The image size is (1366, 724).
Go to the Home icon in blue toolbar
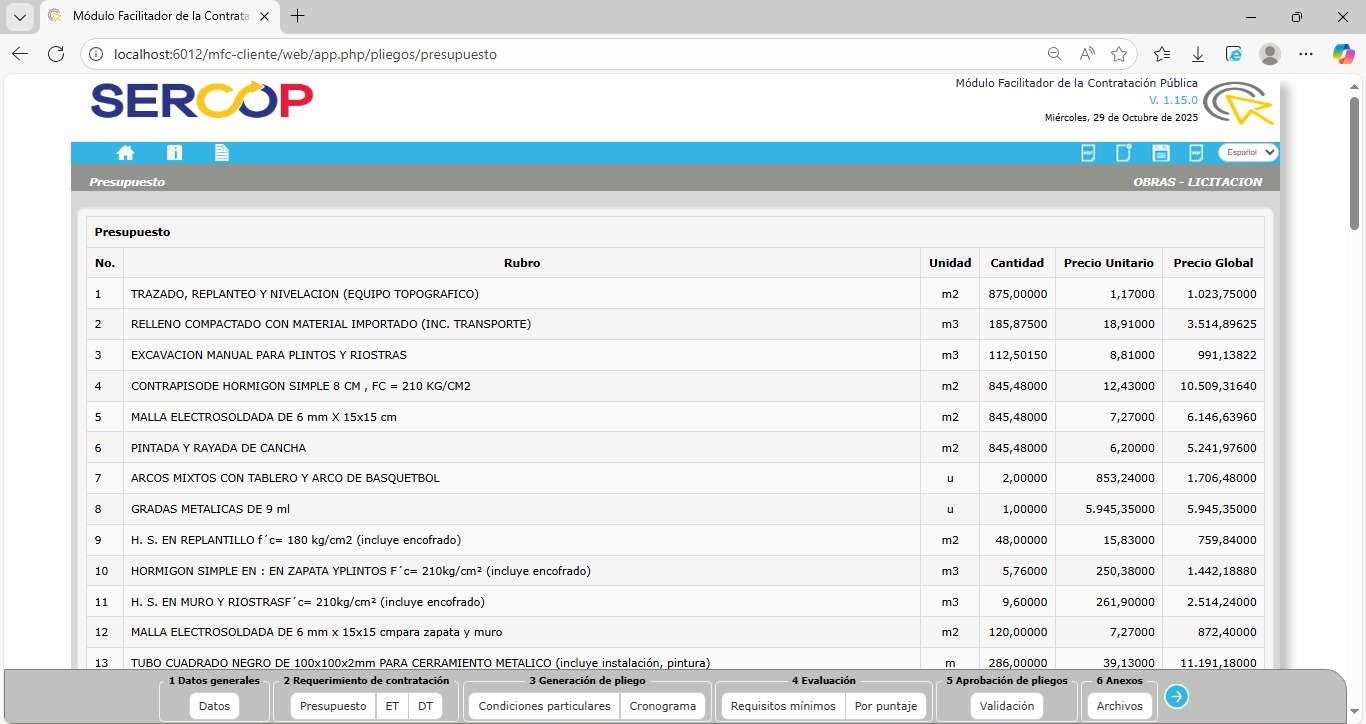[x=125, y=153]
